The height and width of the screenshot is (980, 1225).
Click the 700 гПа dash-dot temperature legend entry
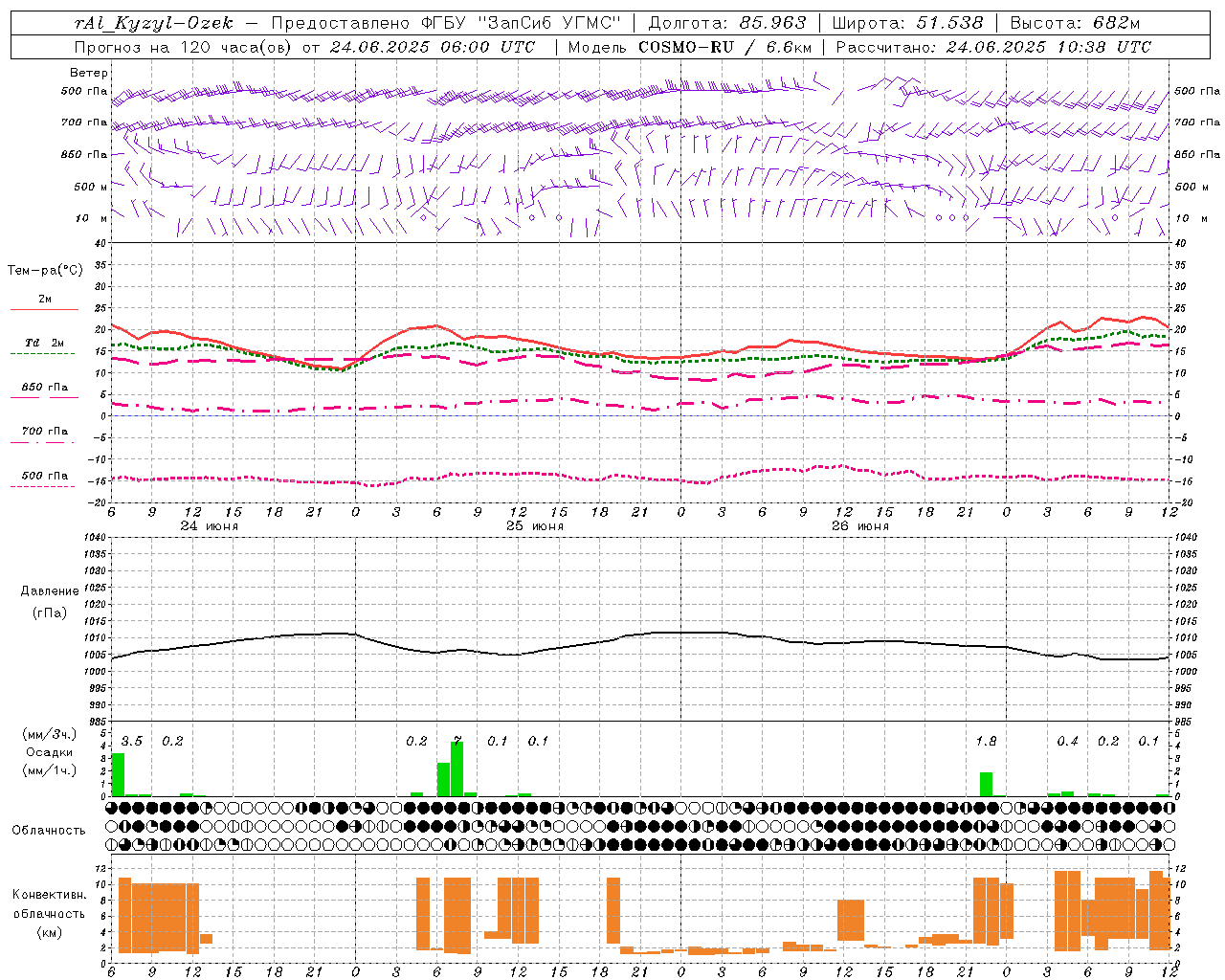pos(44,432)
